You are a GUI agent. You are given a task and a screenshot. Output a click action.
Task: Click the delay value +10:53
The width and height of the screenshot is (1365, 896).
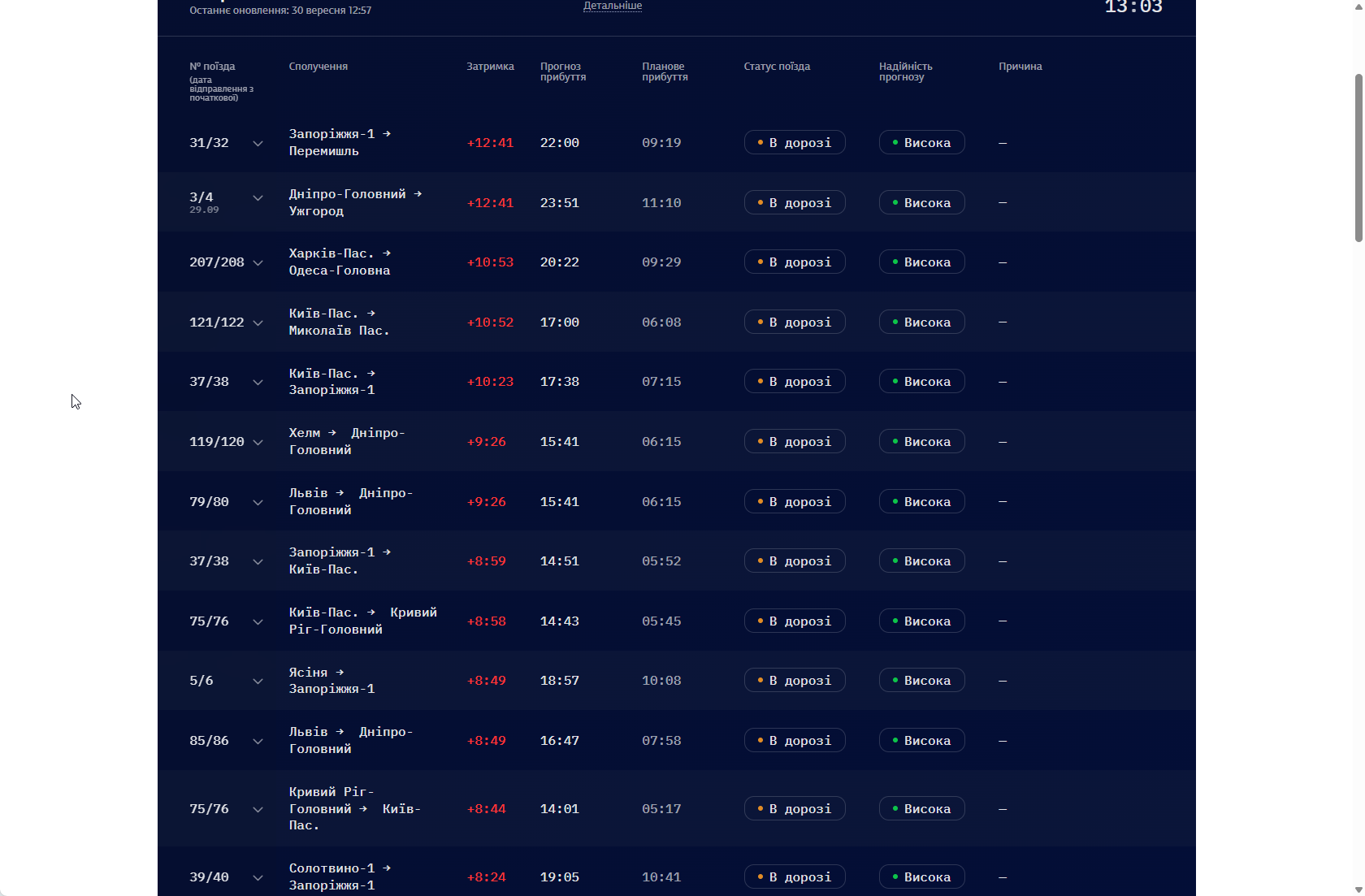point(490,262)
